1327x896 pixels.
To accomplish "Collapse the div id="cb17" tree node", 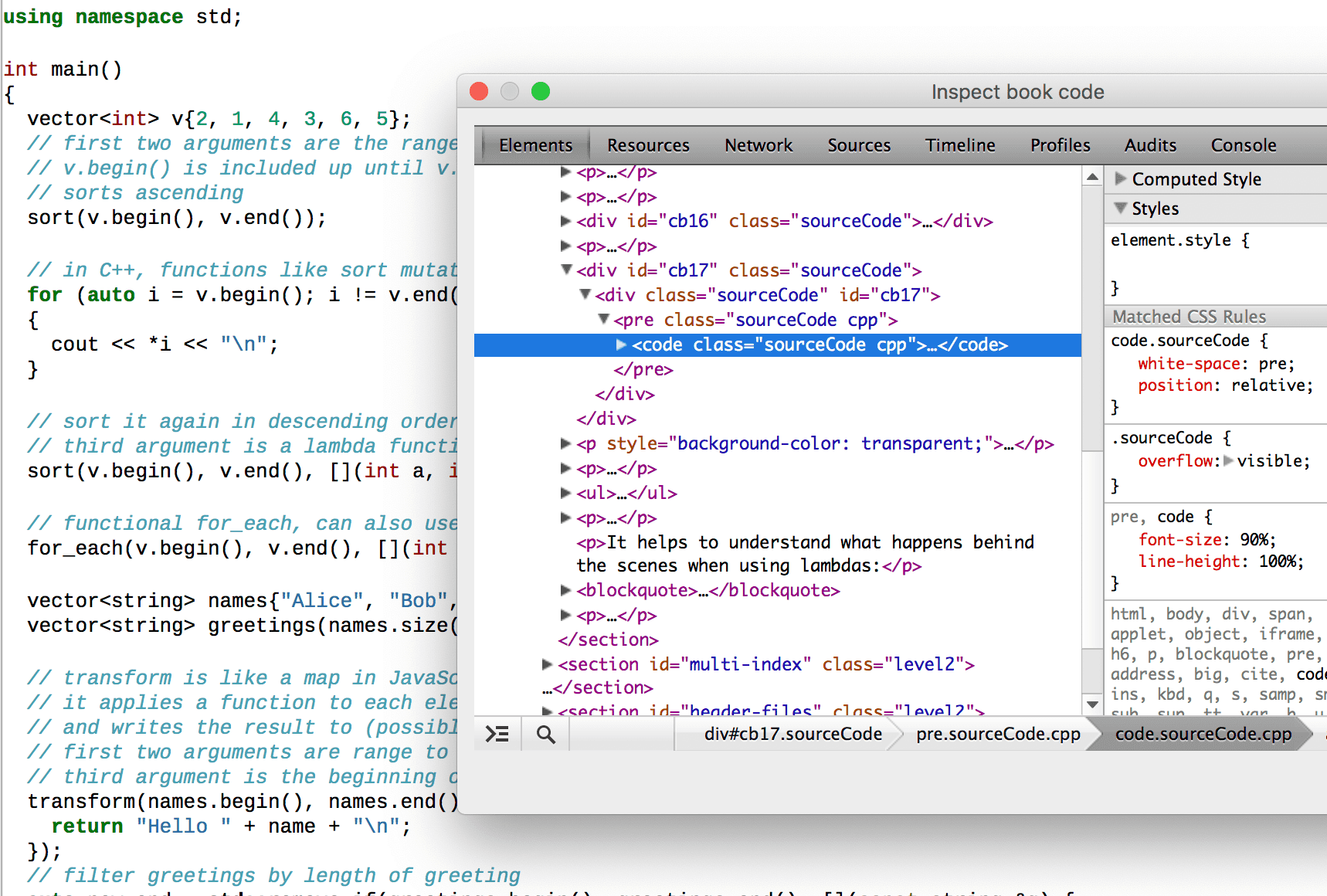I will click(x=566, y=270).
